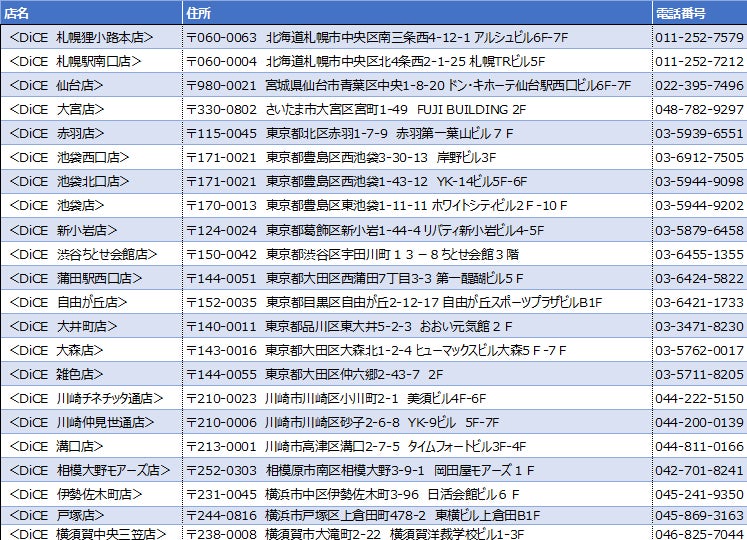Viewport: 747px width, 540px height.
Task: Click phone number 045-241-9350
Action: click(699, 494)
